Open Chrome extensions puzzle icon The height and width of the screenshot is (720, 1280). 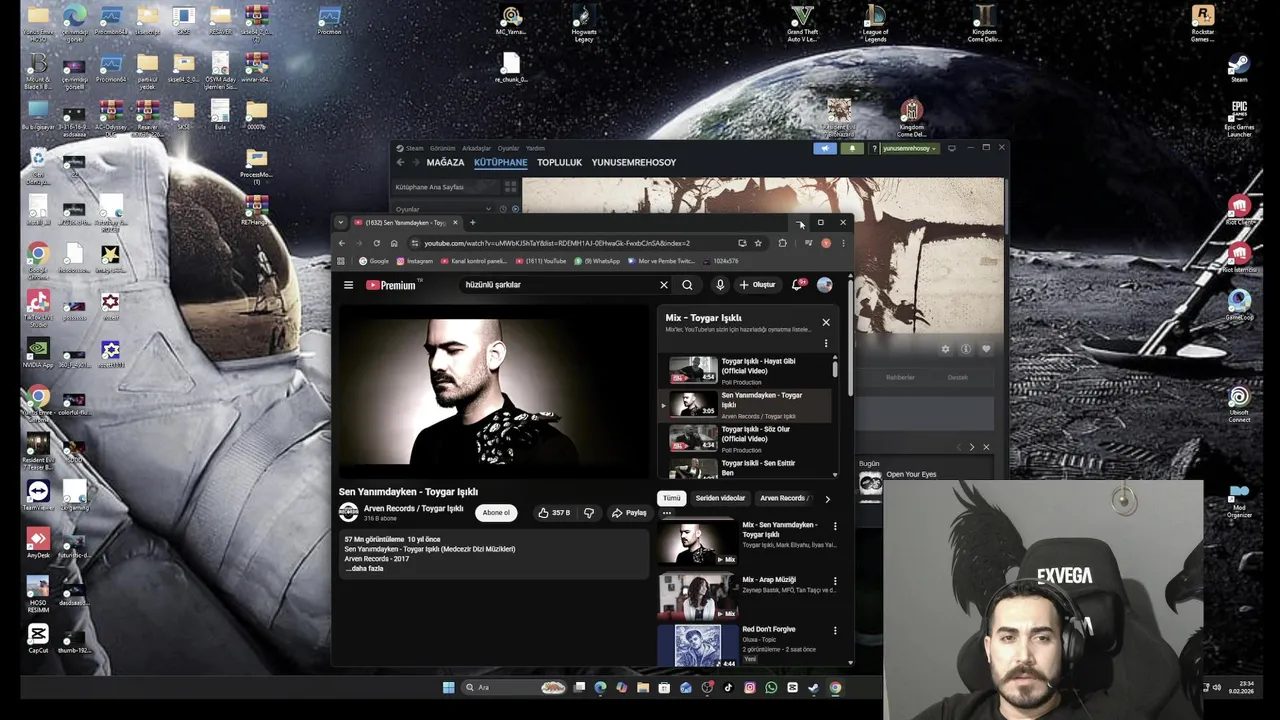pyautogui.click(x=783, y=243)
